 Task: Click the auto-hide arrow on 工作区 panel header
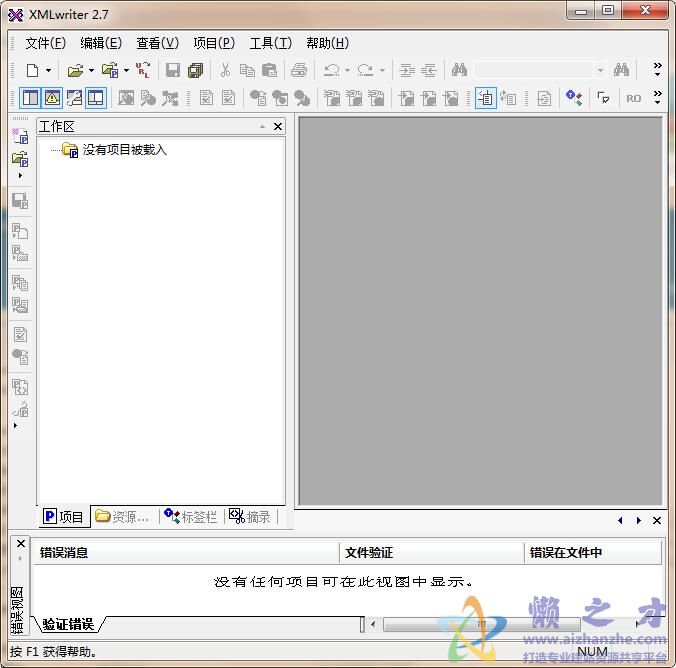[x=263, y=126]
